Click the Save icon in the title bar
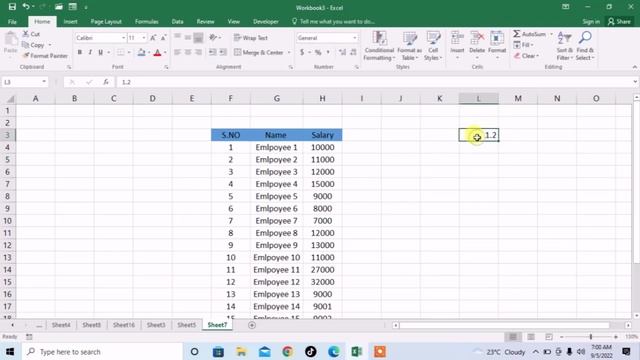The height and width of the screenshot is (360, 640). (x=12, y=7)
